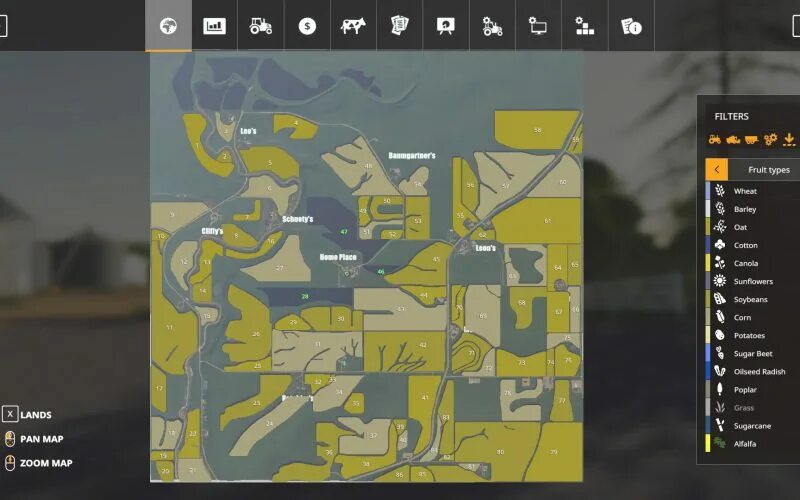Toggle the Soybeans fruit type filter

pyautogui.click(x=753, y=299)
